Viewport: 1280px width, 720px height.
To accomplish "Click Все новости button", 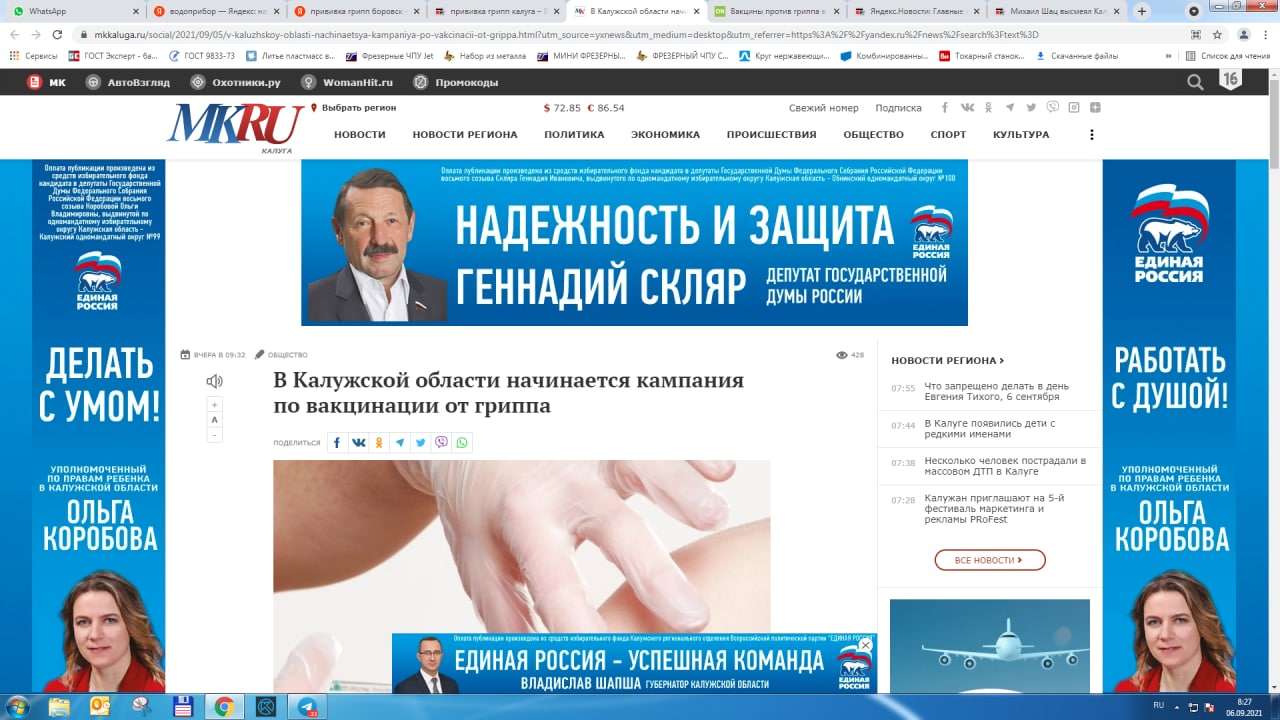I will pyautogui.click(x=990, y=560).
